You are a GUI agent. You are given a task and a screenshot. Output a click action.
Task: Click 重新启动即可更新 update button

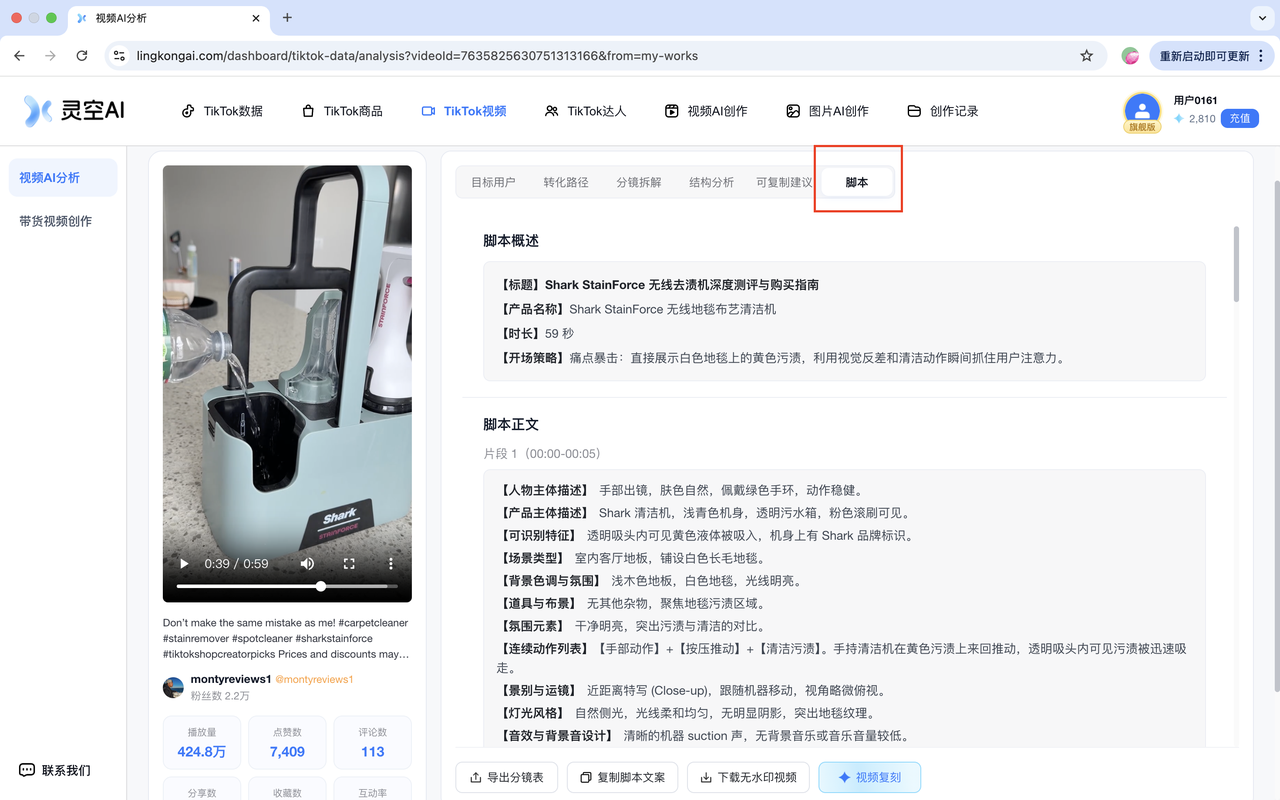(1204, 56)
